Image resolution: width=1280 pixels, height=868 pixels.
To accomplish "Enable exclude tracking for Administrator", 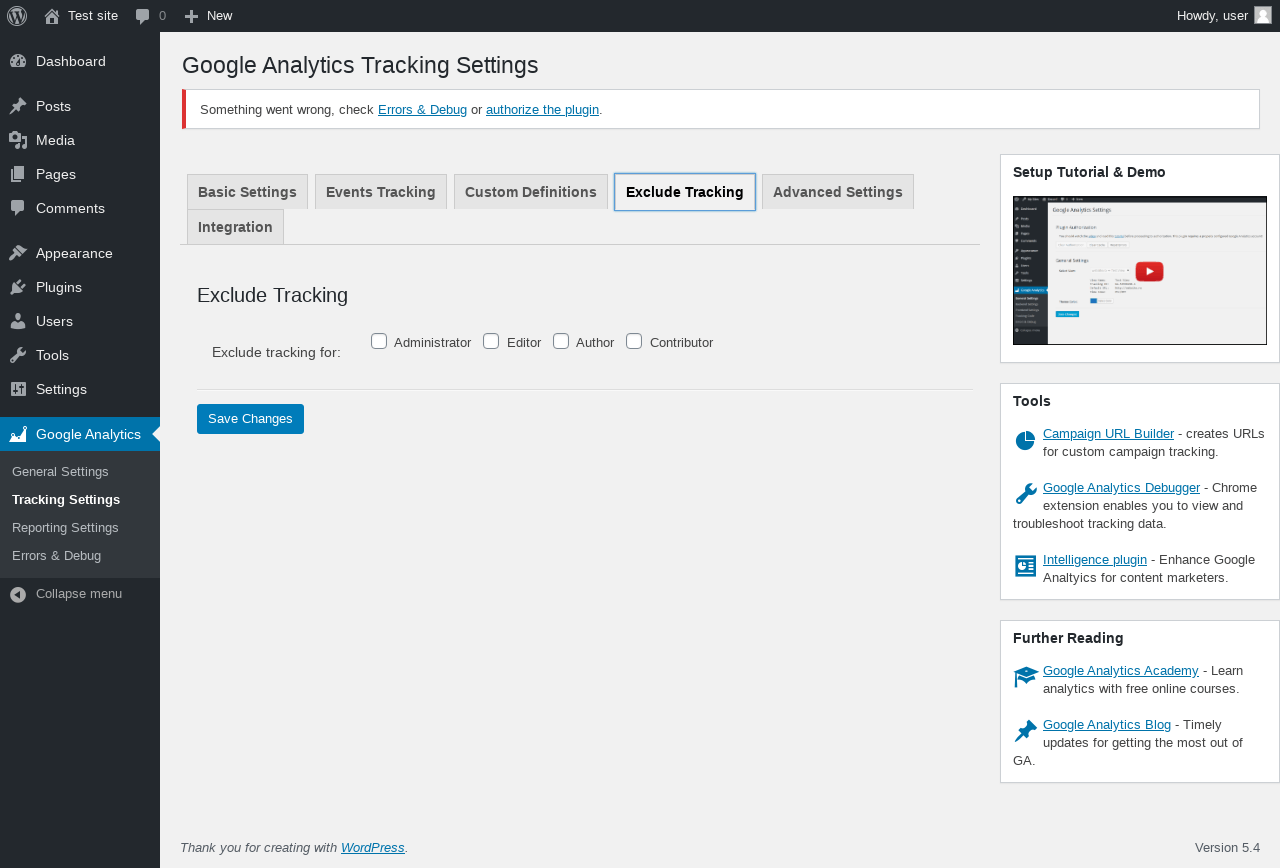I will [x=379, y=341].
